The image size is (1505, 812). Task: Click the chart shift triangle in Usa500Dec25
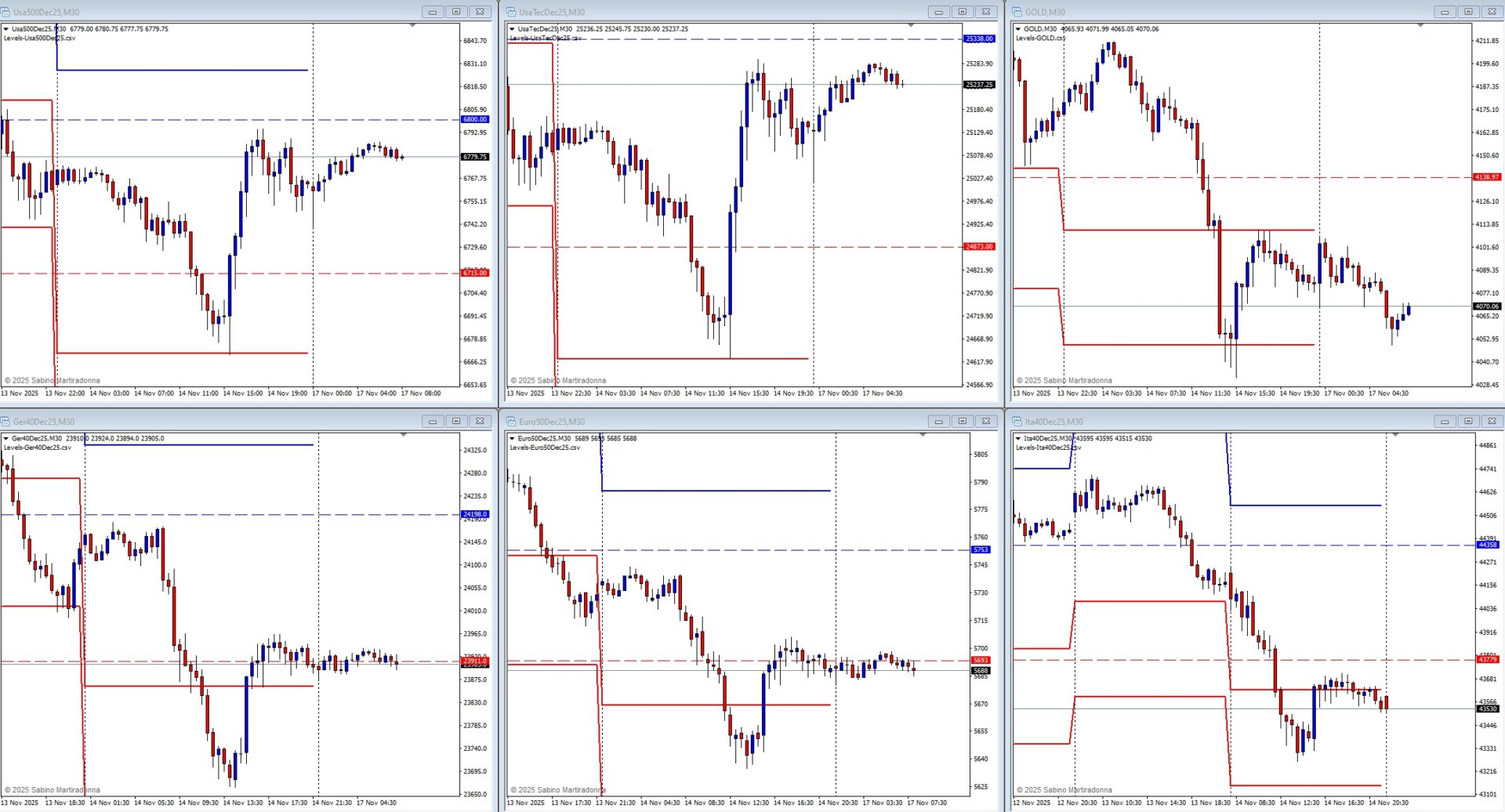[x=412, y=26]
